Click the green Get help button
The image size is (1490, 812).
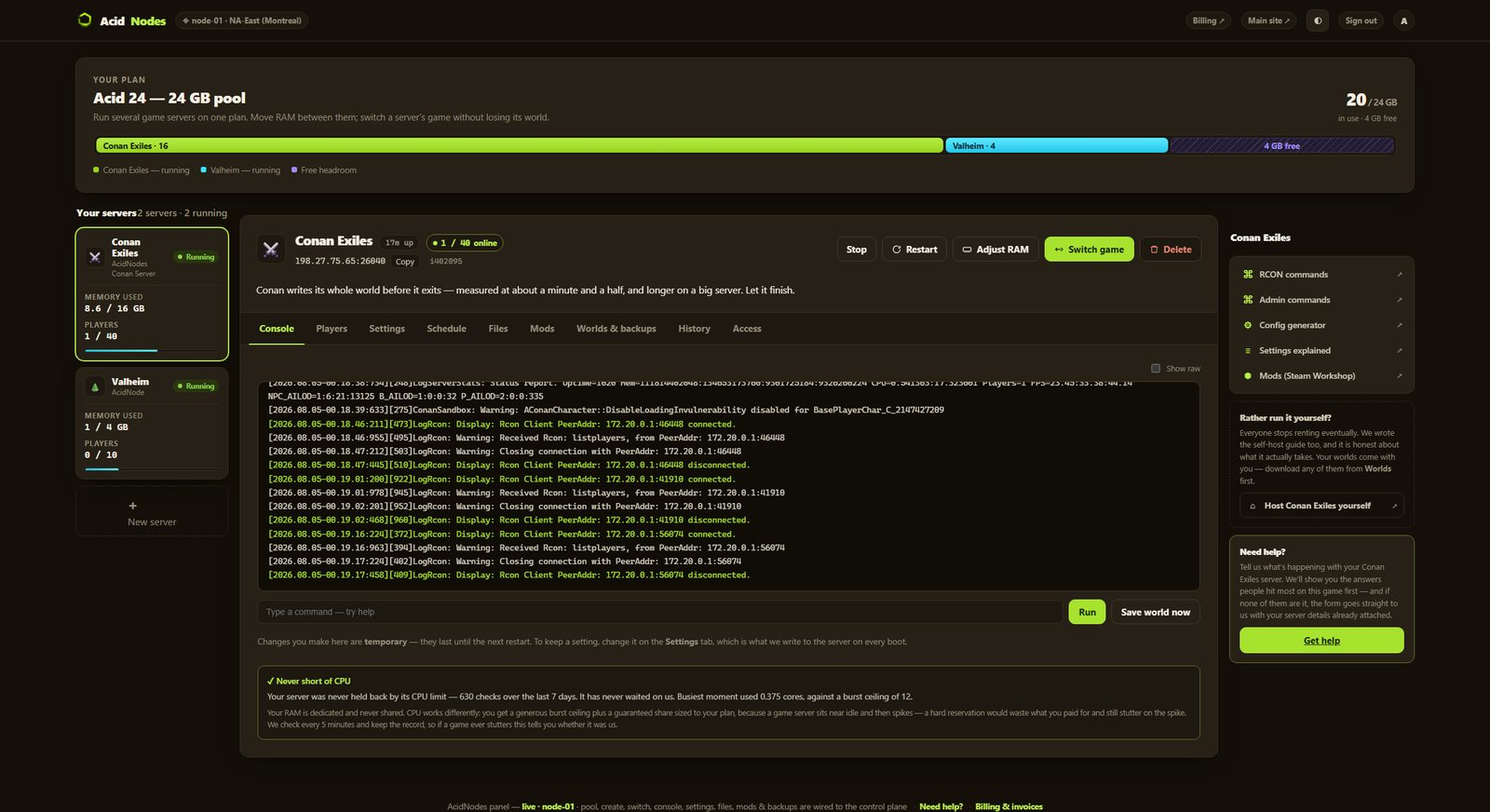[1321, 641]
